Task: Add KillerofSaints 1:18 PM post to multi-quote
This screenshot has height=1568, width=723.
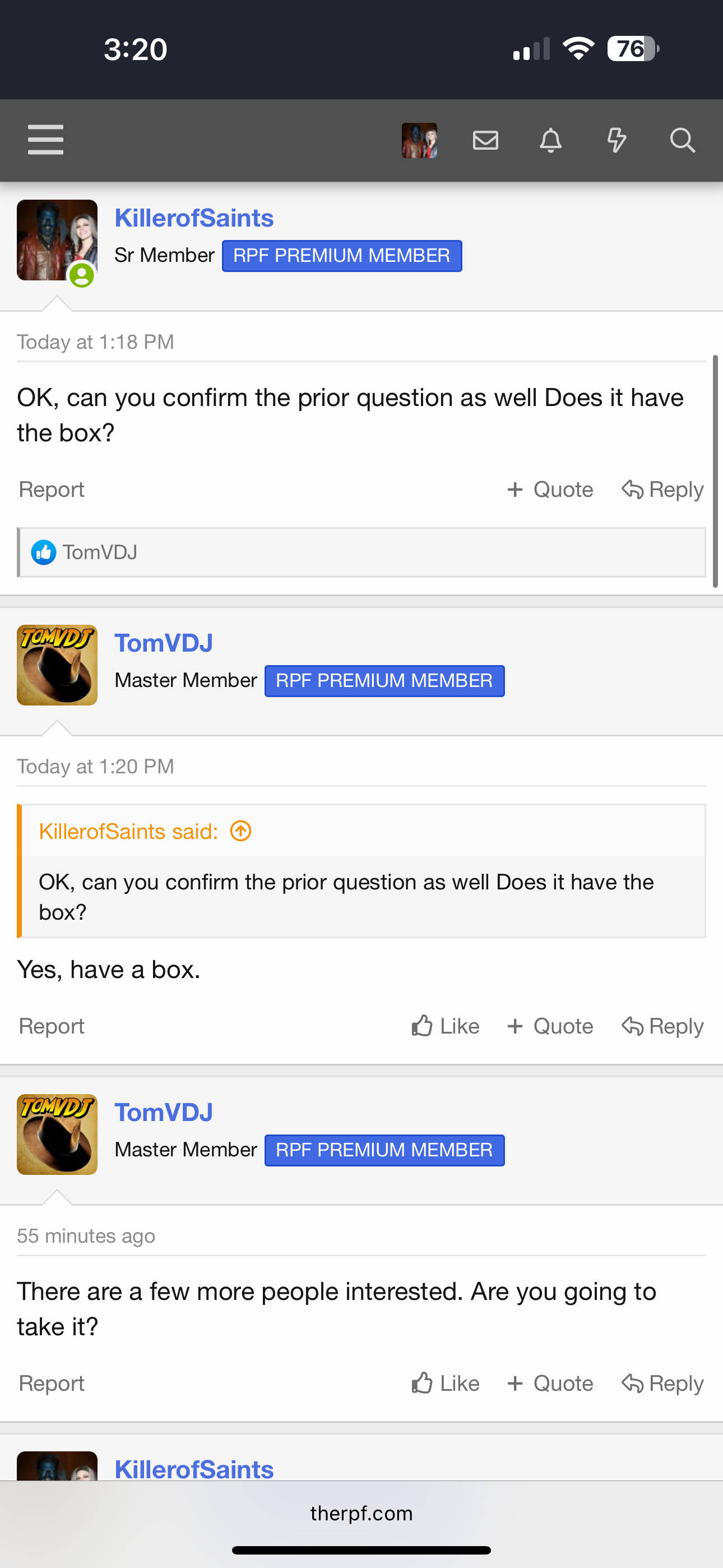Action: point(550,490)
